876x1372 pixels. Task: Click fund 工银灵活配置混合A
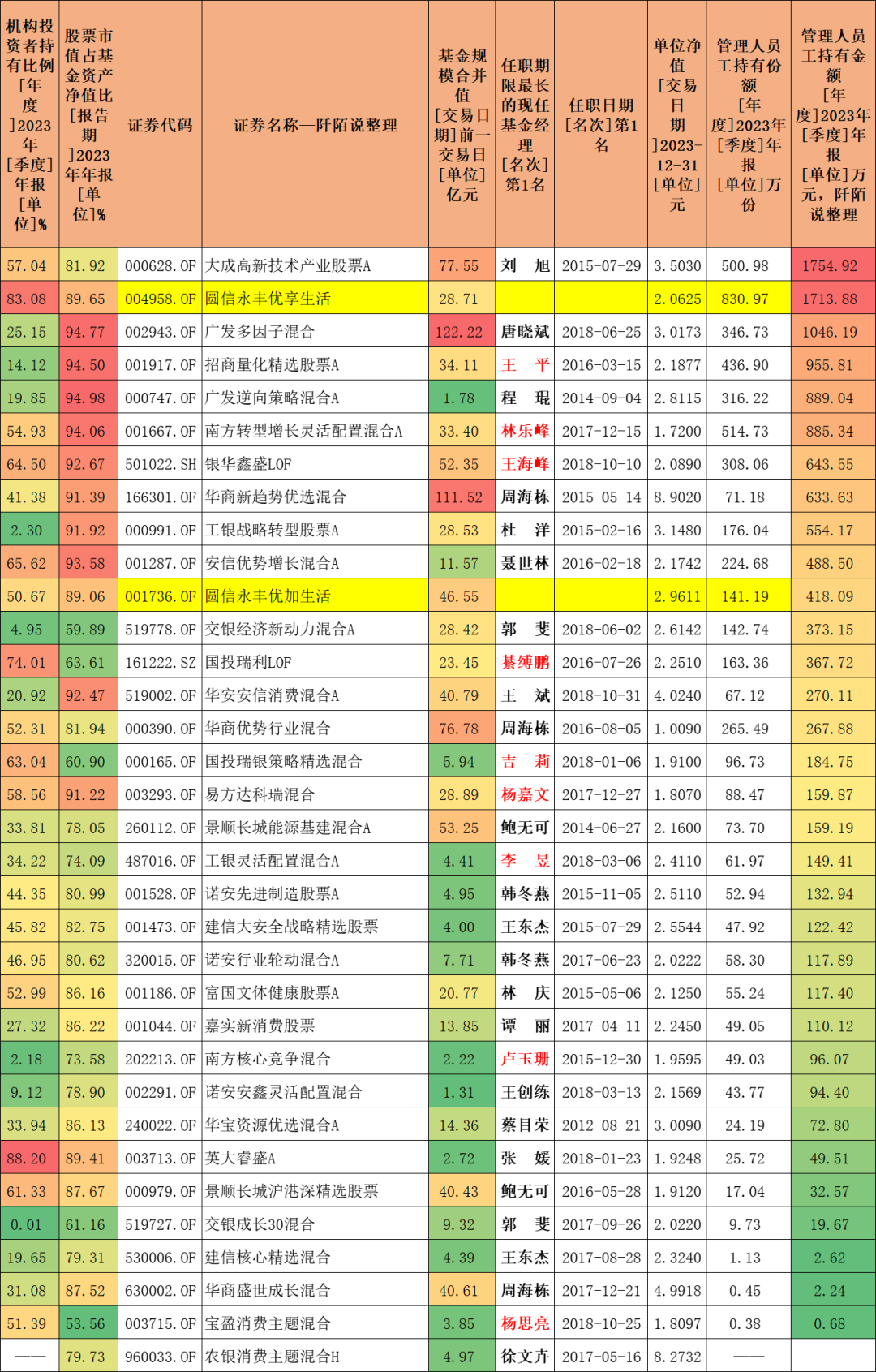272,861
